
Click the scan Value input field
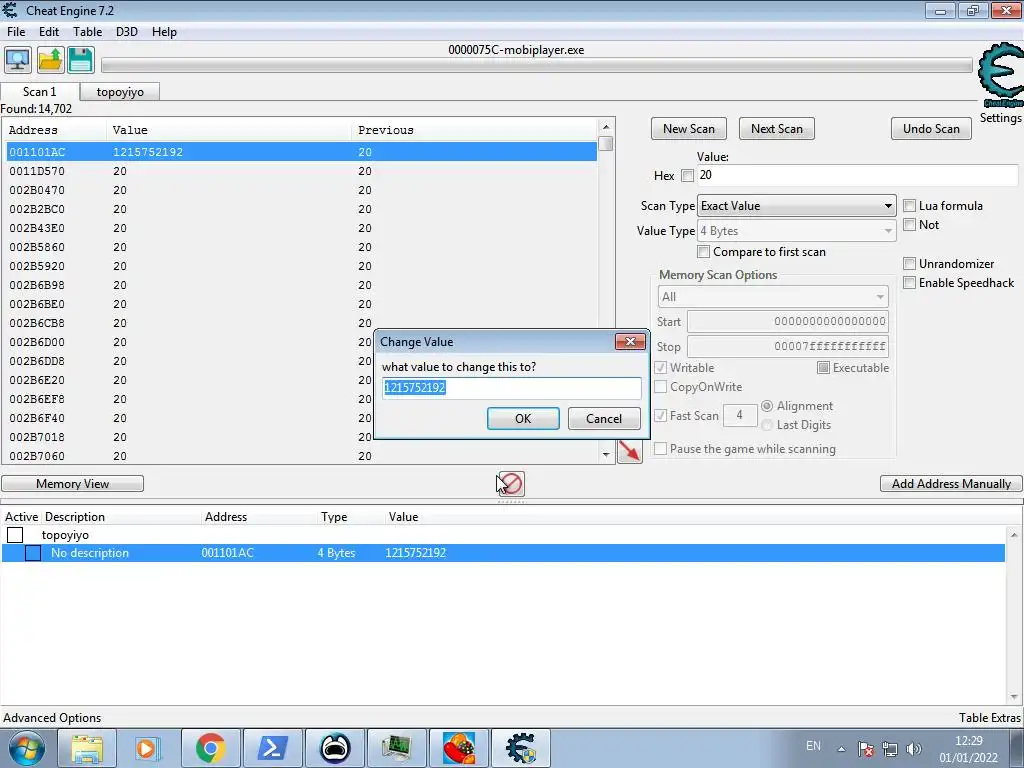(x=857, y=175)
